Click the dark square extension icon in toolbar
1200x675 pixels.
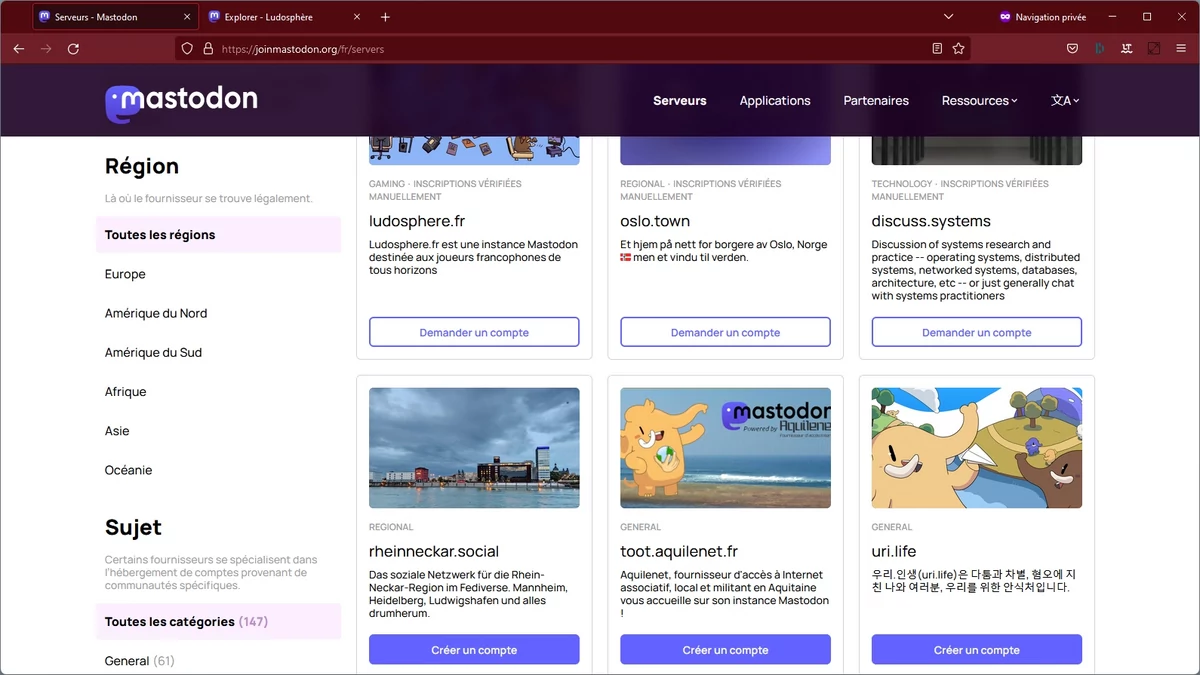coord(1154,48)
